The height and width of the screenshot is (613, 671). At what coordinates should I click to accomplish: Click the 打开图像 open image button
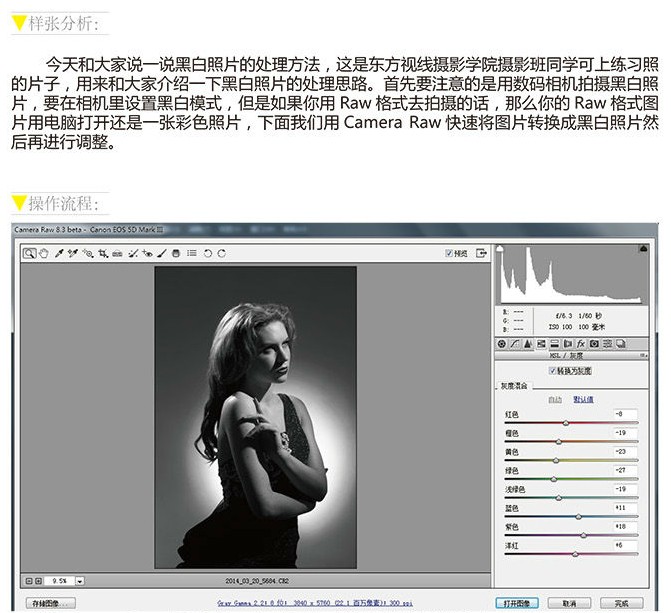(x=517, y=603)
